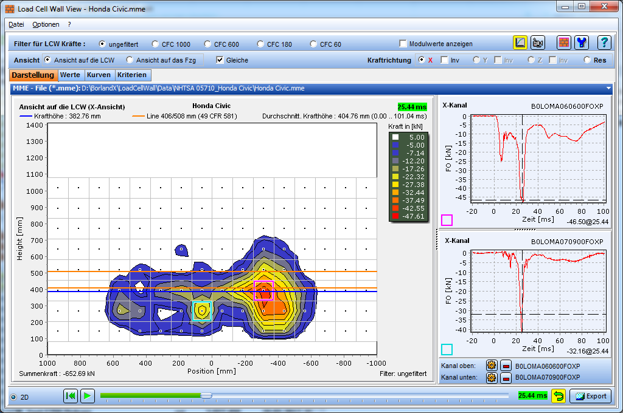The image size is (623, 413).
Task: Rewind playback to the start
Action: coord(70,396)
